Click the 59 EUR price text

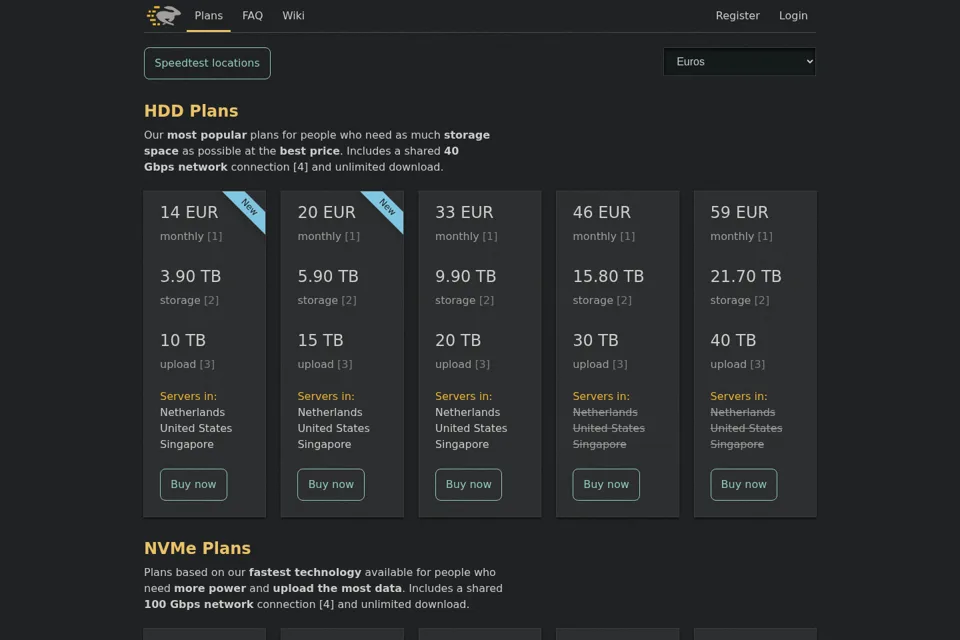click(739, 213)
